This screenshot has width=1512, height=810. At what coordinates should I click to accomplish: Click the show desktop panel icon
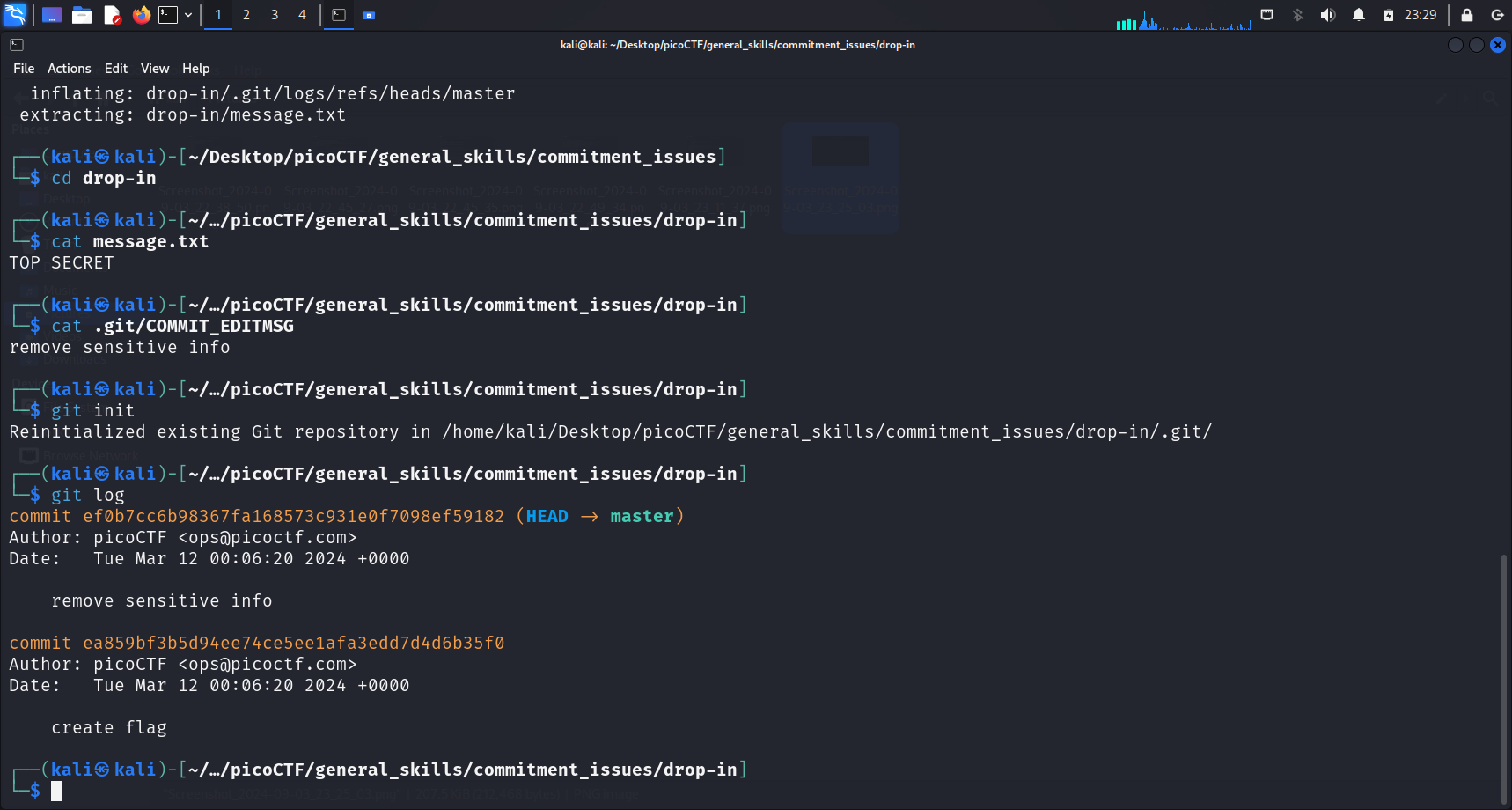(52, 15)
